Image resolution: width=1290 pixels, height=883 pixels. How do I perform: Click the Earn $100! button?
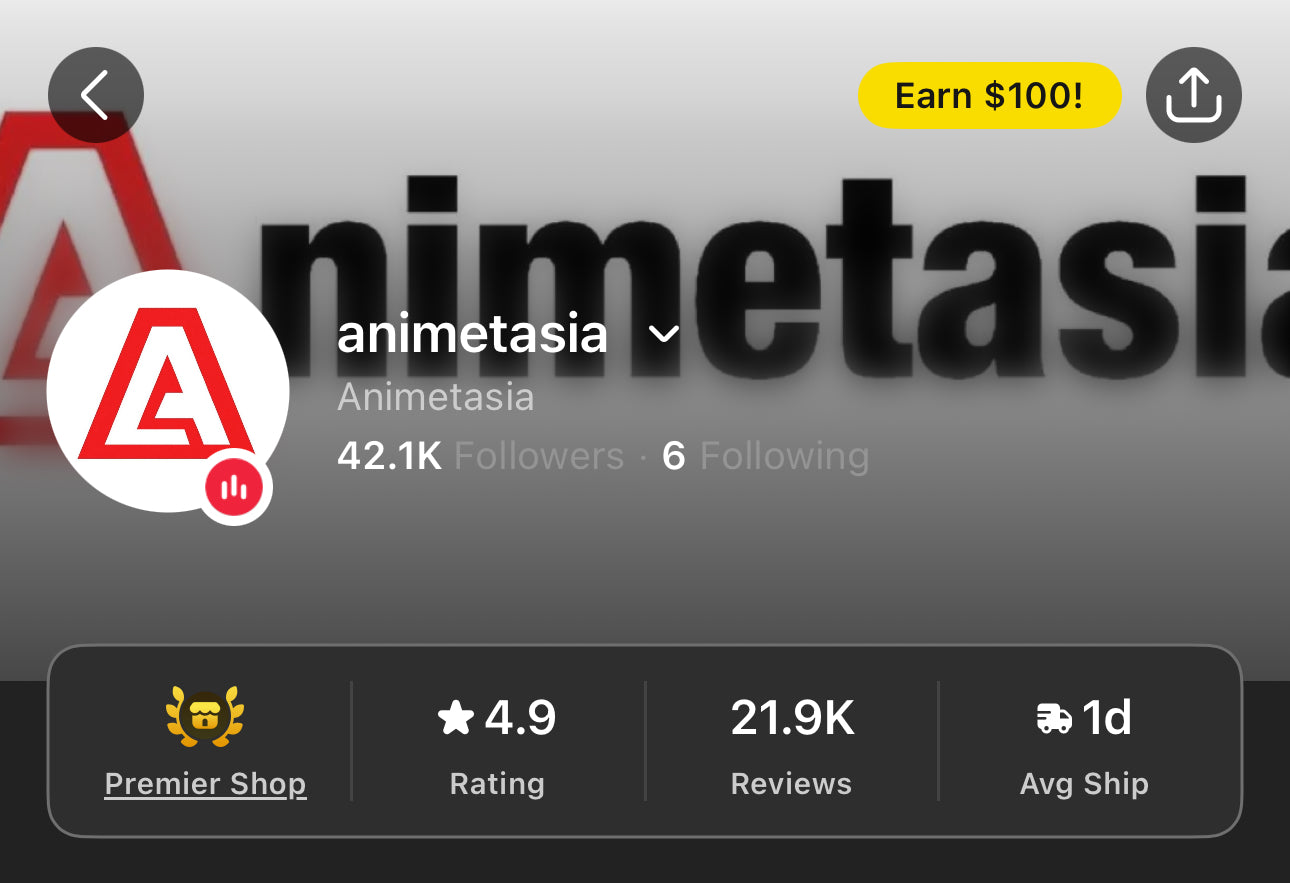coord(989,95)
